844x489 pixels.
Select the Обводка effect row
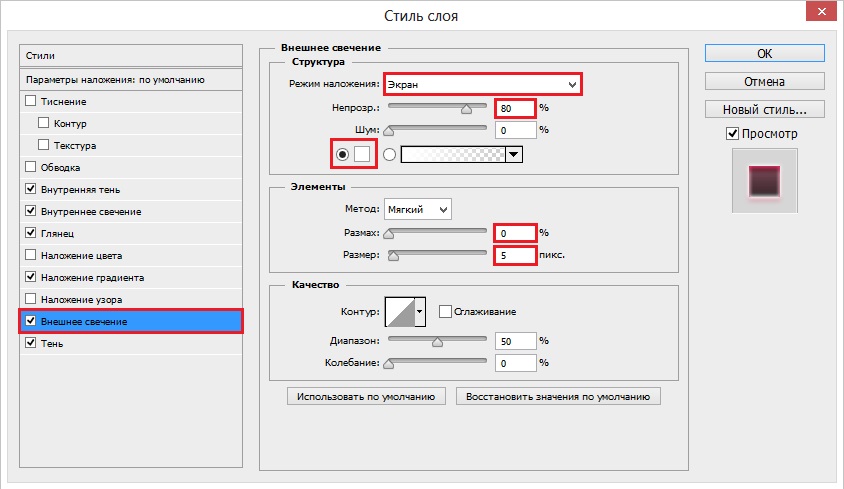(x=131, y=167)
